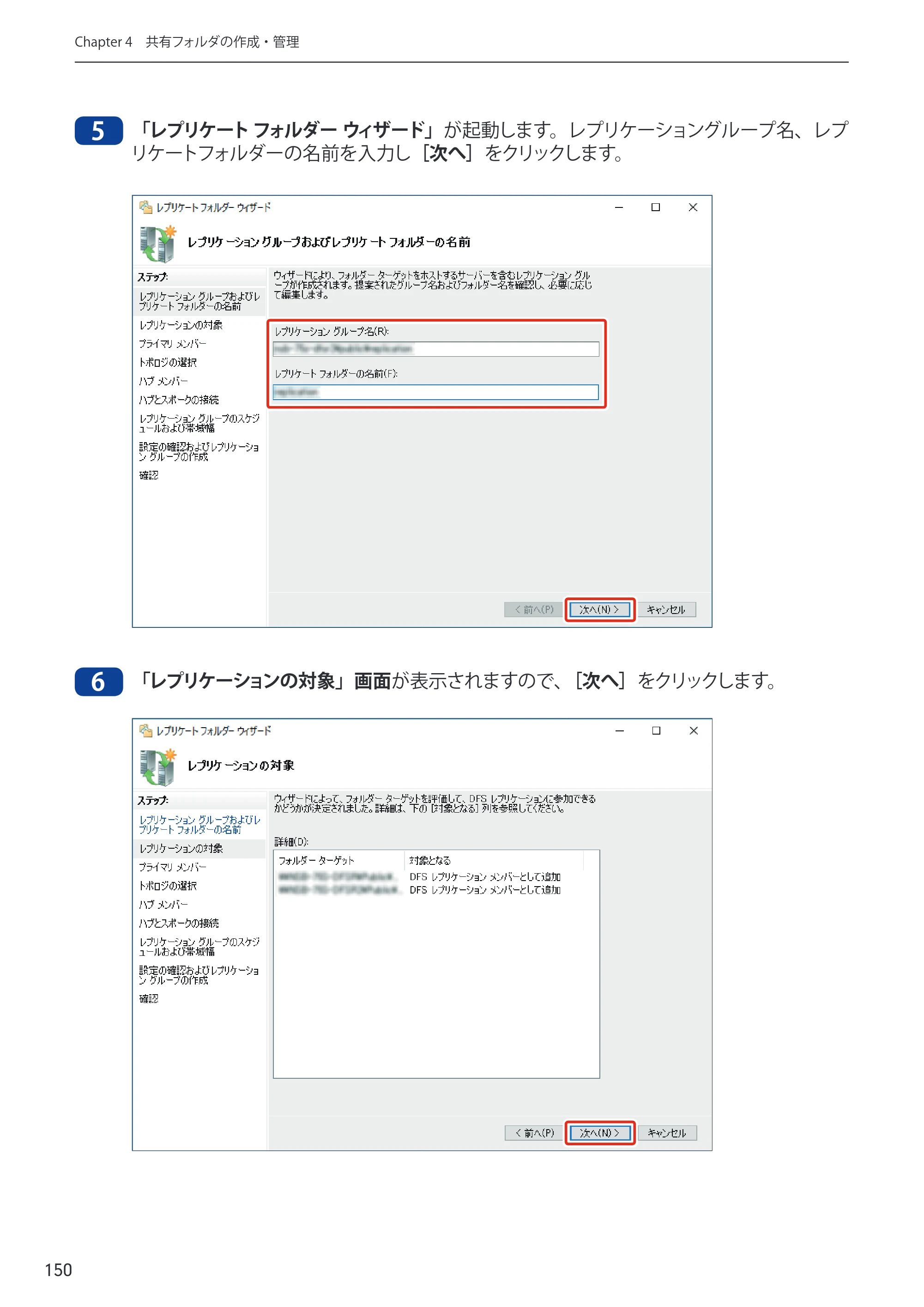Select step ハブとスポークの接続 in upper window

(x=179, y=400)
